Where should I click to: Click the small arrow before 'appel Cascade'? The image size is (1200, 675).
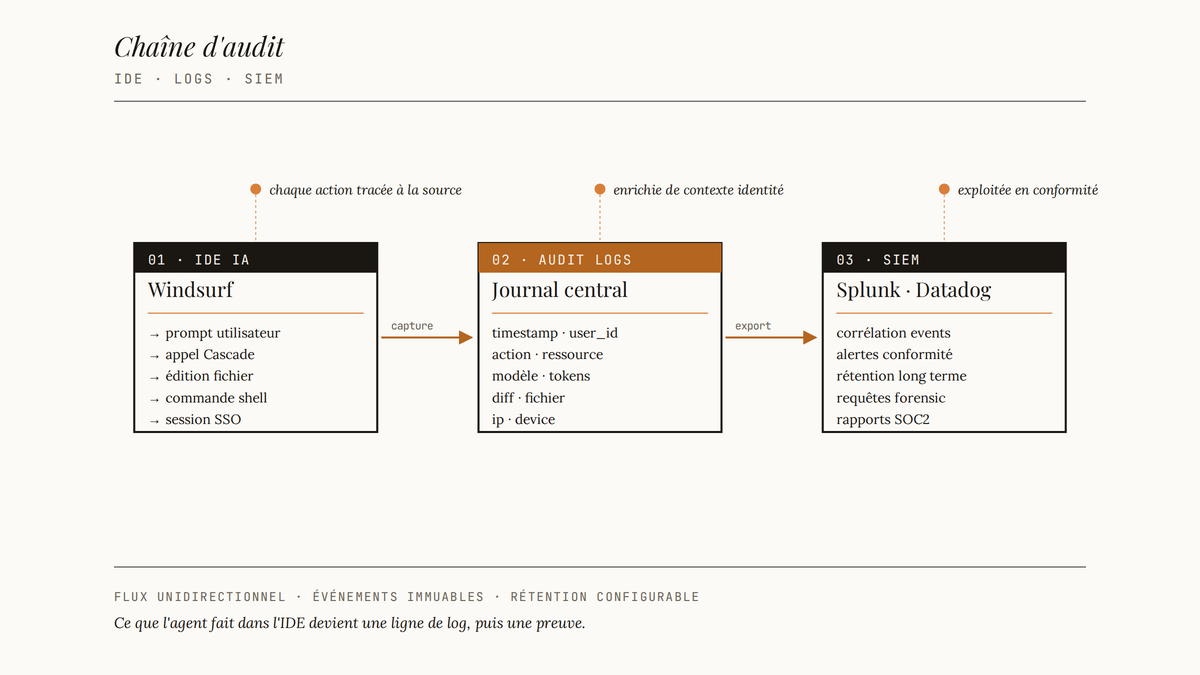154,356
